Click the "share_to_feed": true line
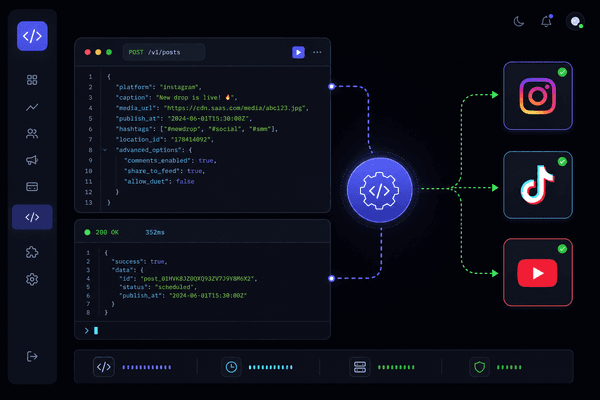 point(165,171)
